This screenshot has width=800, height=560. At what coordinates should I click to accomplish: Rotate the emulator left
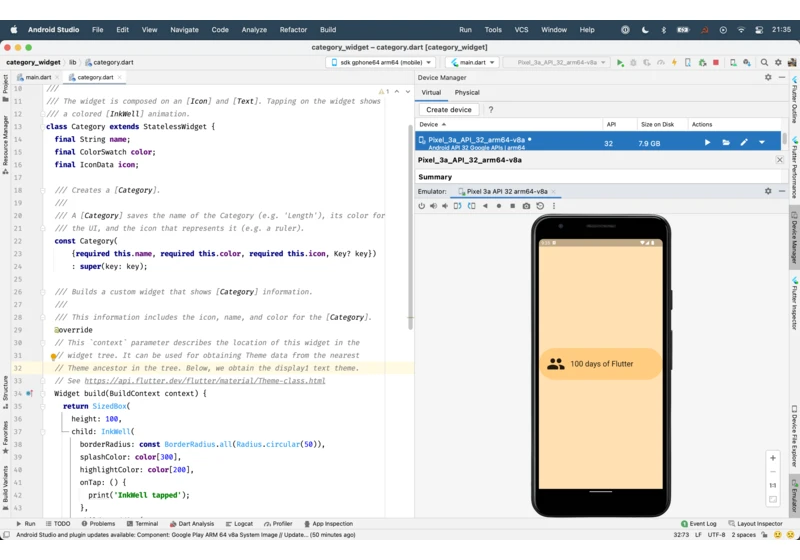457,206
